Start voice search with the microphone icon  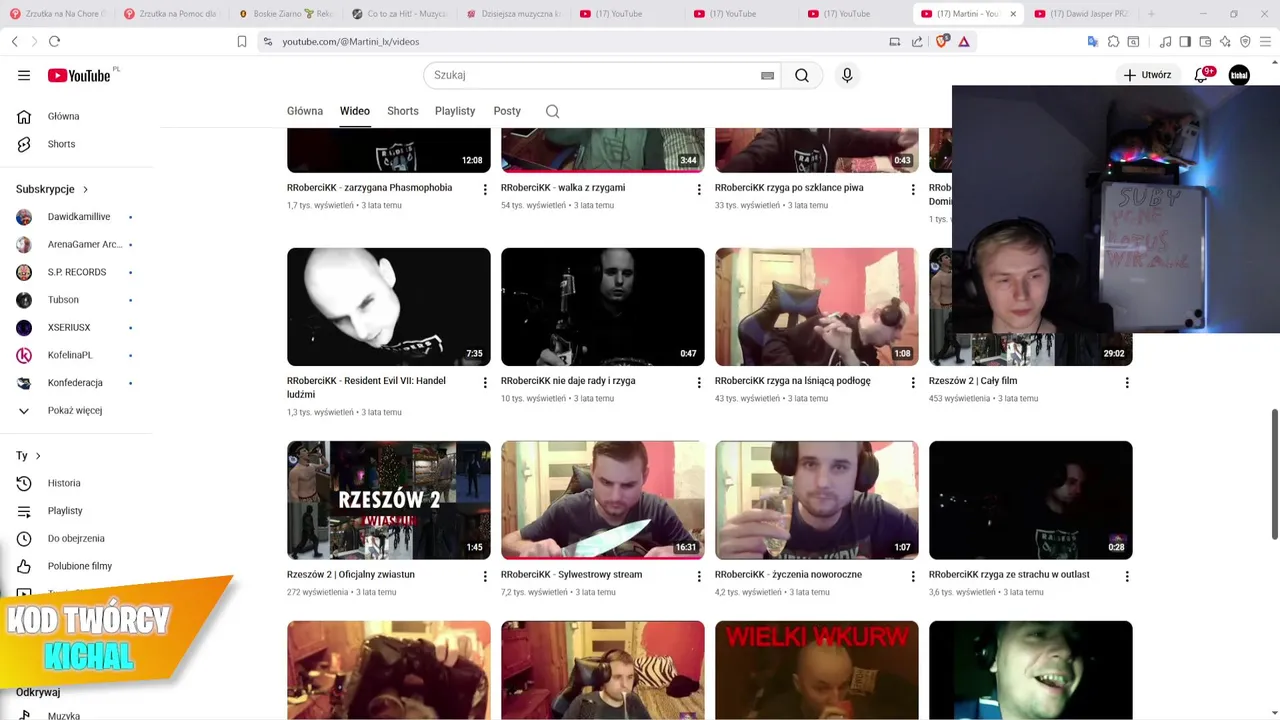(847, 75)
